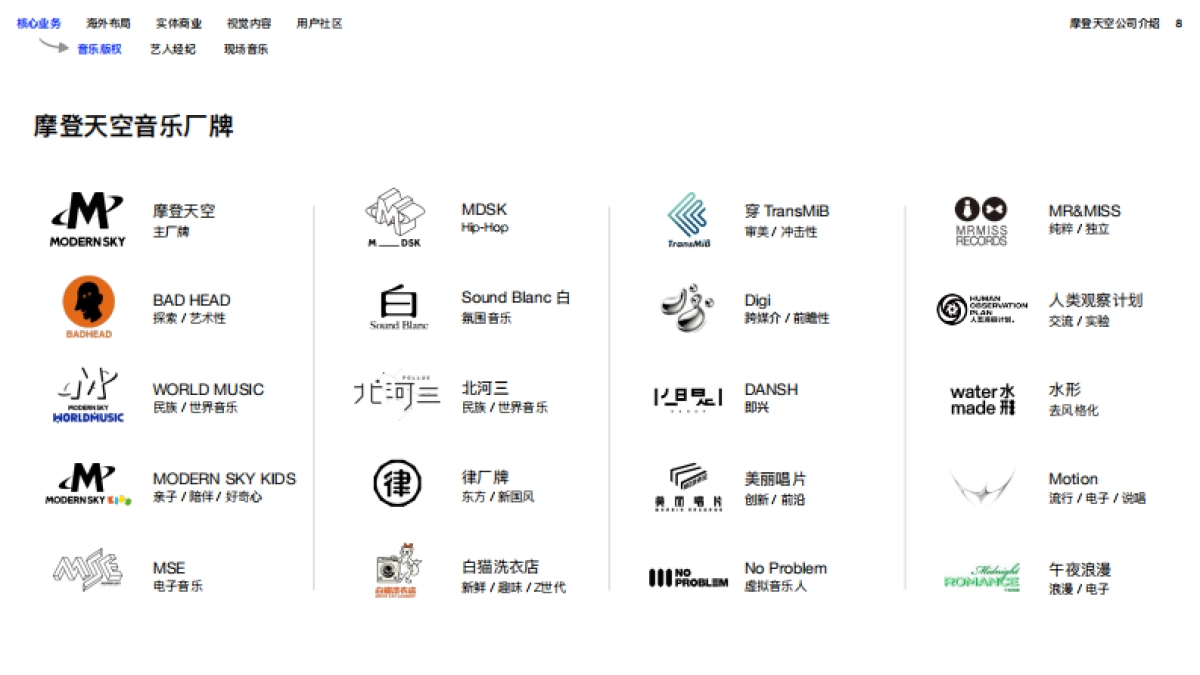Select the Sound Blanc 白 logo
The image size is (1200, 675).
pos(398,308)
